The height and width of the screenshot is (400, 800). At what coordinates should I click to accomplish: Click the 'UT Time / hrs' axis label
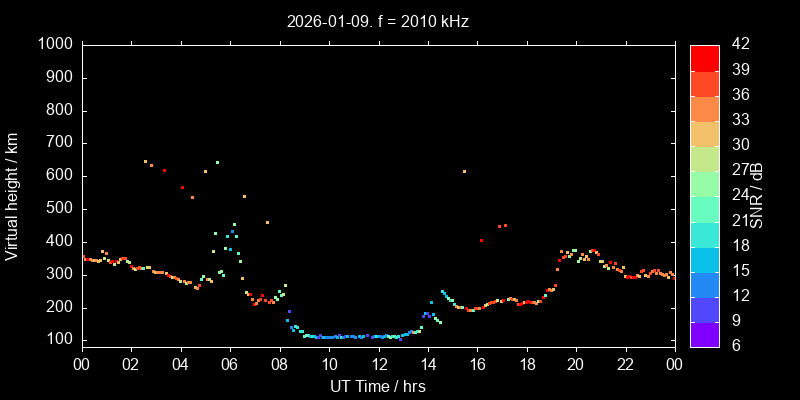click(377, 386)
